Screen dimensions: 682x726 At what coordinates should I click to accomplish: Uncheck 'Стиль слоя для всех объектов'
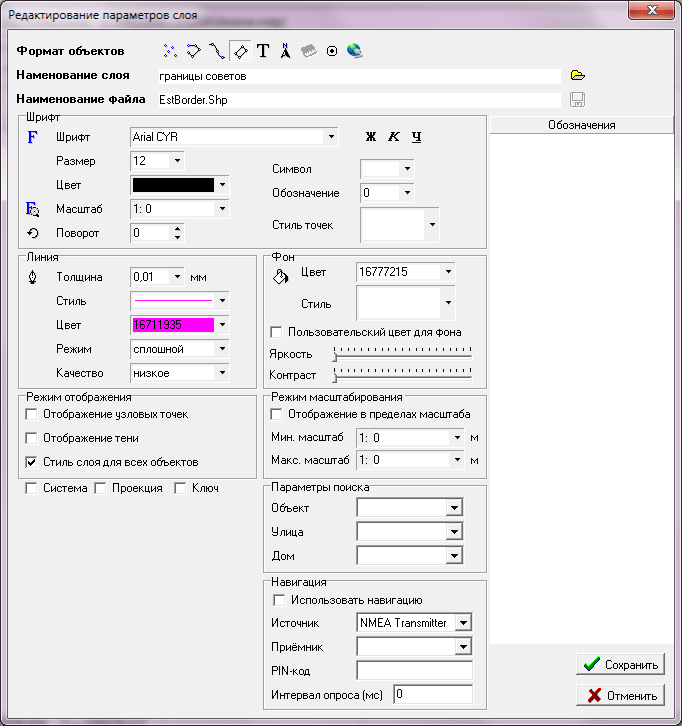pos(32,462)
